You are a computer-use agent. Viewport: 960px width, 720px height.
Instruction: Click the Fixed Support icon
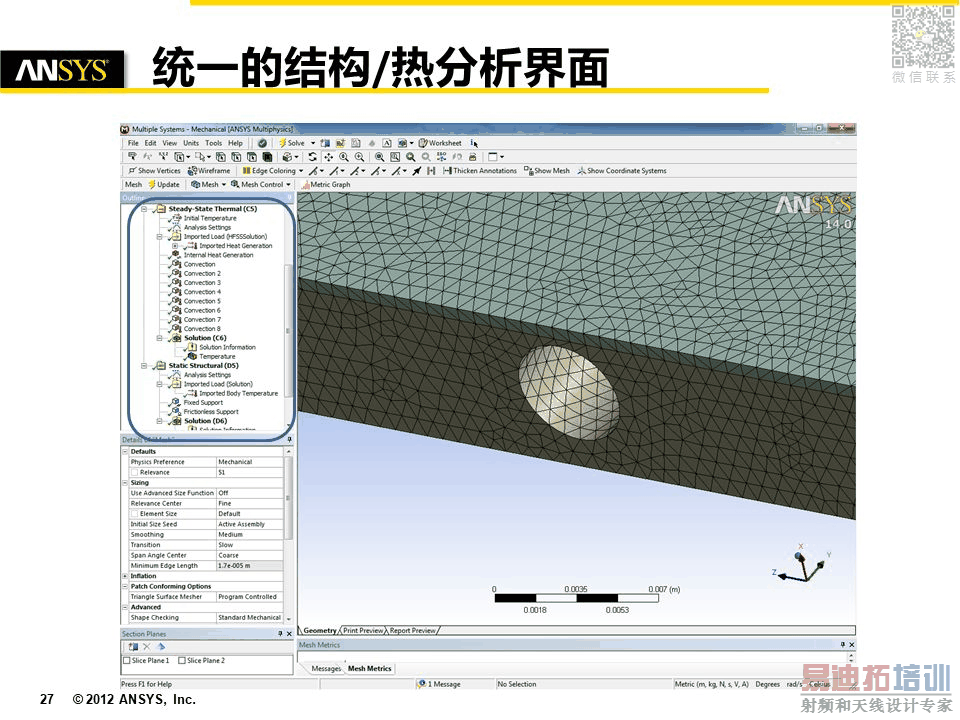[x=176, y=402]
